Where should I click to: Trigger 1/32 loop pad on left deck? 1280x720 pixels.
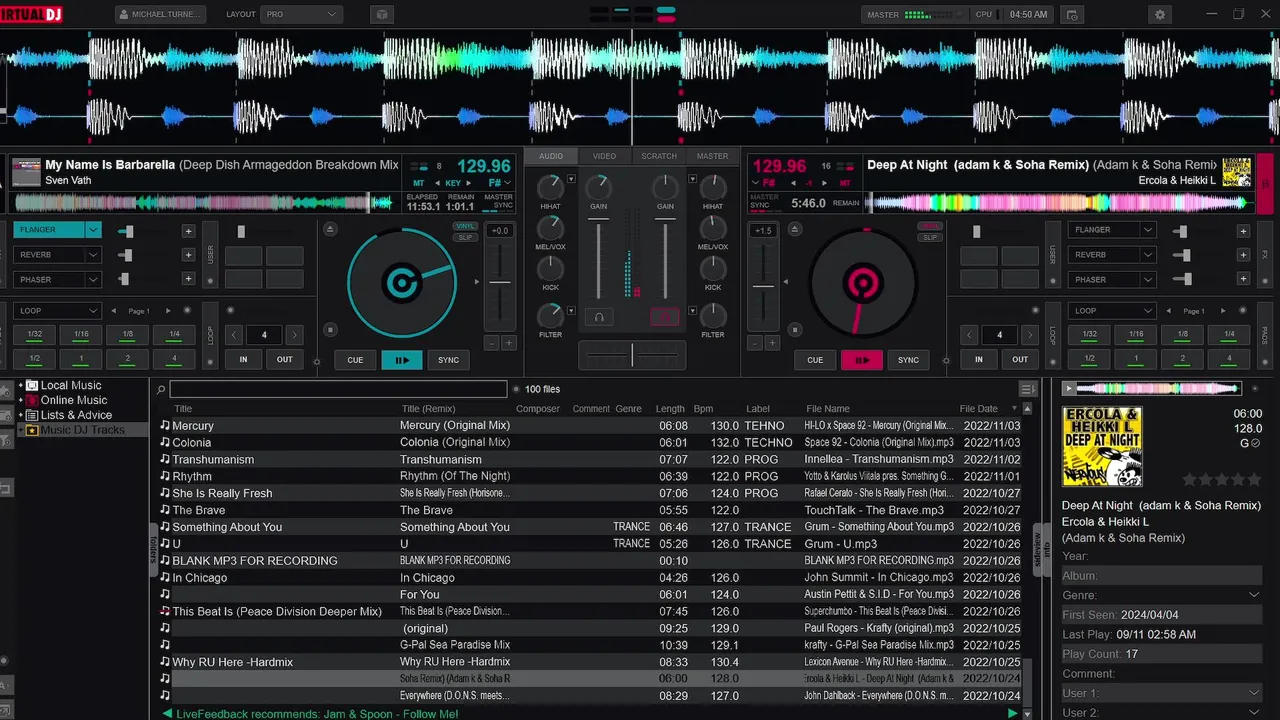[x=35, y=334]
